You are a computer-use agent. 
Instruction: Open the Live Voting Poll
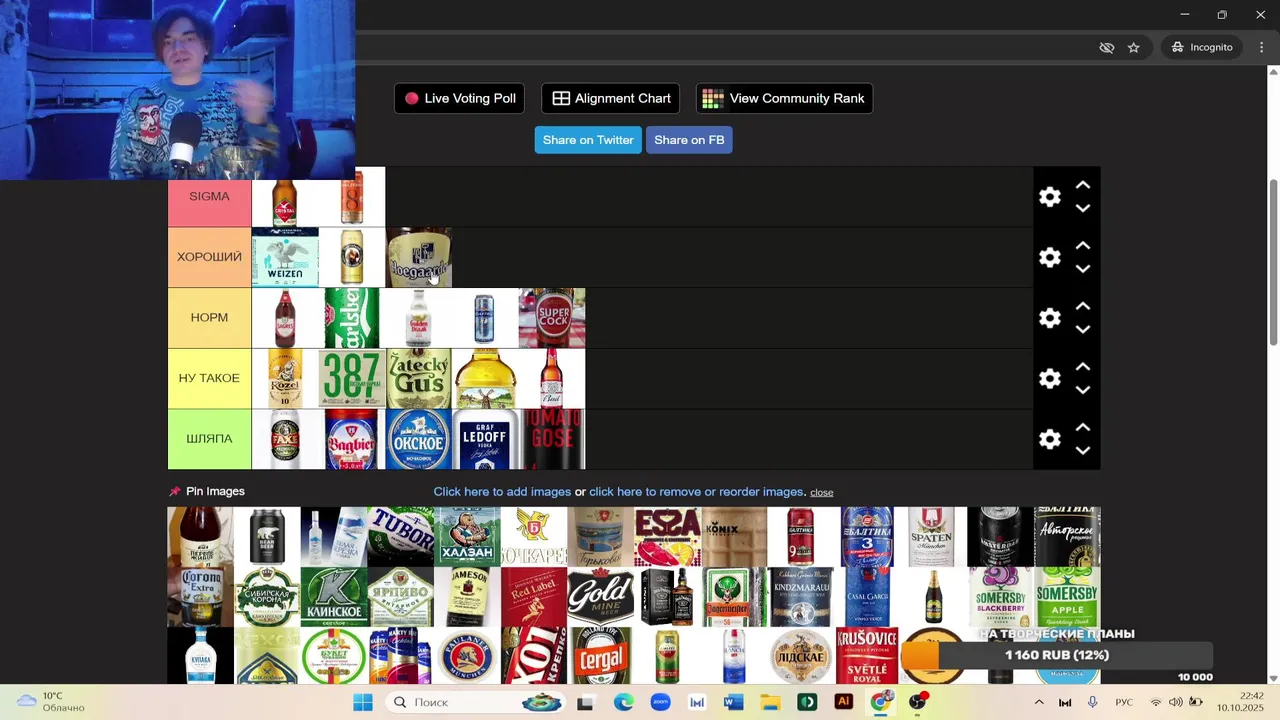click(460, 98)
